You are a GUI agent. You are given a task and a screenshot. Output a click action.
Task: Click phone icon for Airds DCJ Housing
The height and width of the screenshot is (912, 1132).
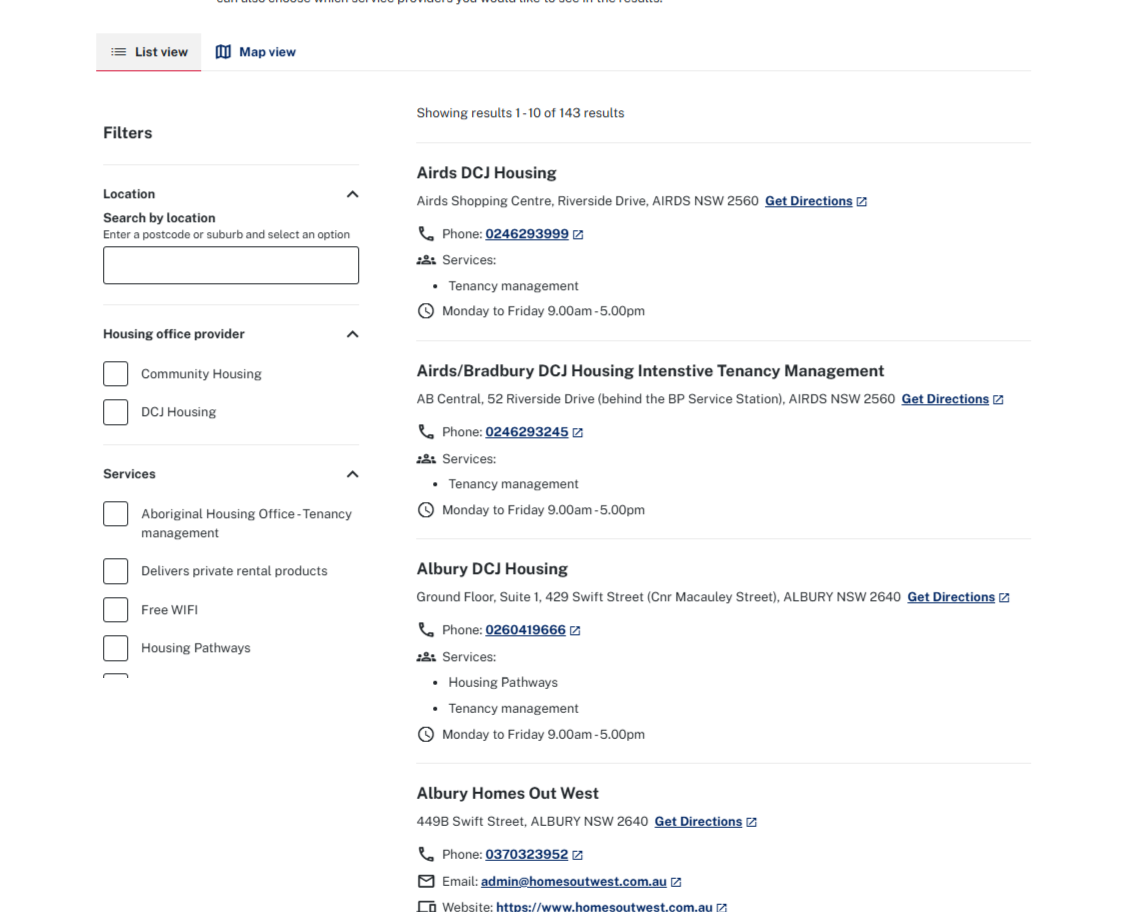(426, 234)
